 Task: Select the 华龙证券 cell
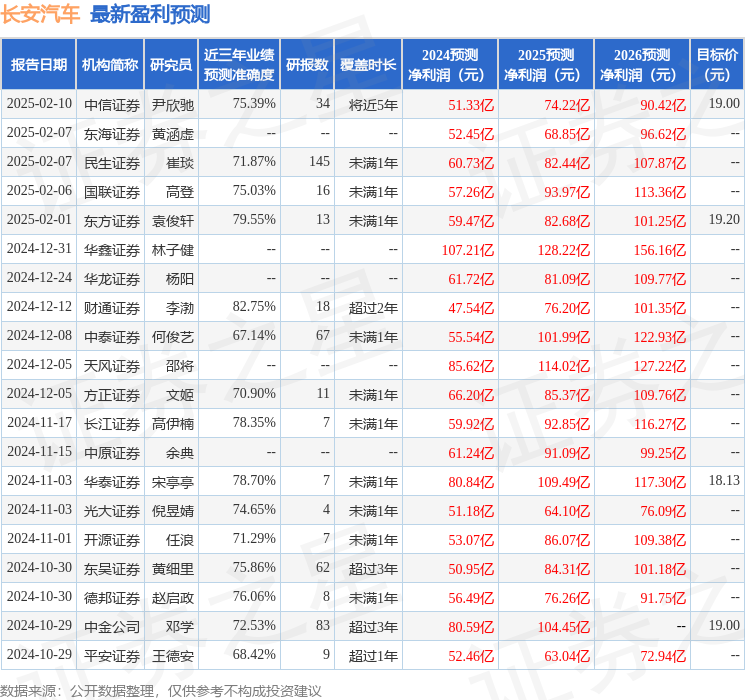pos(112,279)
